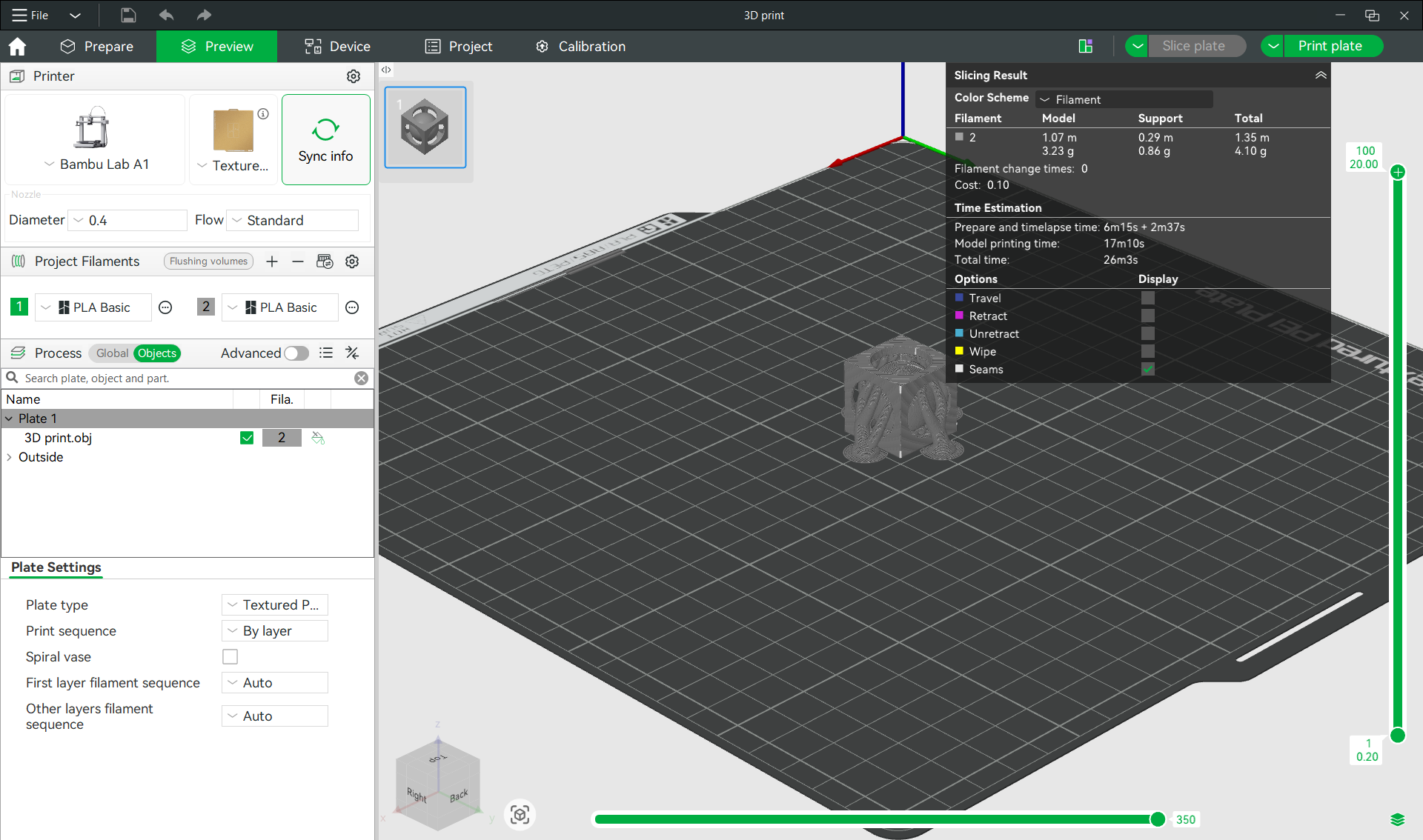Enable the Spiral vase checkbox
Viewport: 1423px width, 840px height.
[x=230, y=657]
